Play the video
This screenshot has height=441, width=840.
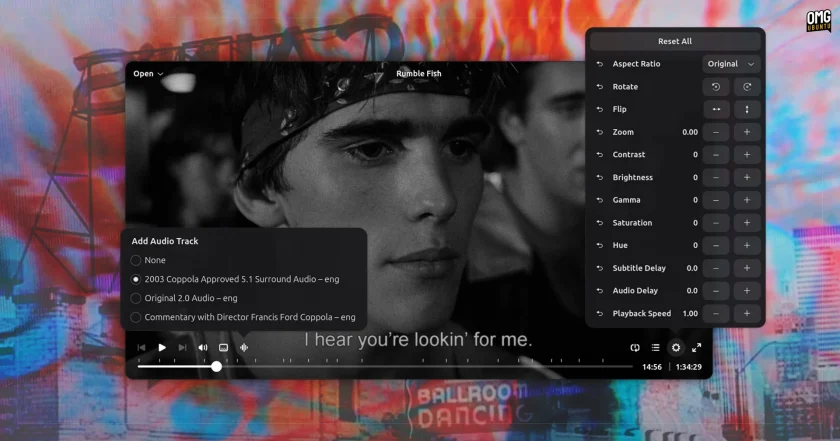[162, 348]
